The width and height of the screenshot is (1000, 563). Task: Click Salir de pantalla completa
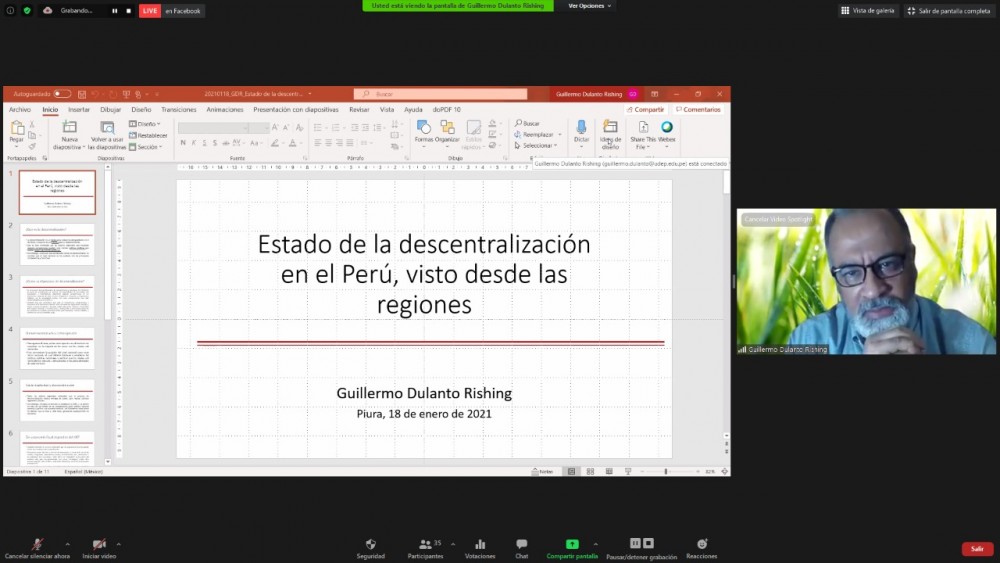tap(947, 10)
